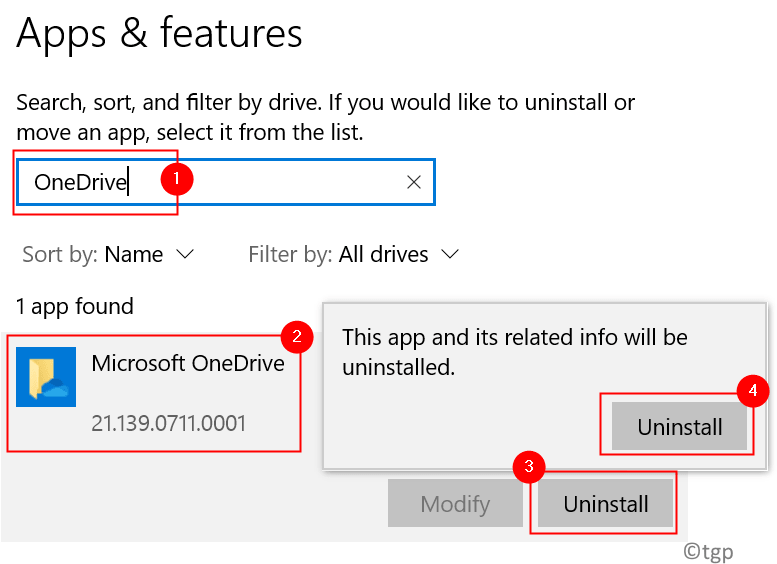Confirm Uninstall in the popup dialog
This screenshot has height=564, width=777.
(x=679, y=426)
